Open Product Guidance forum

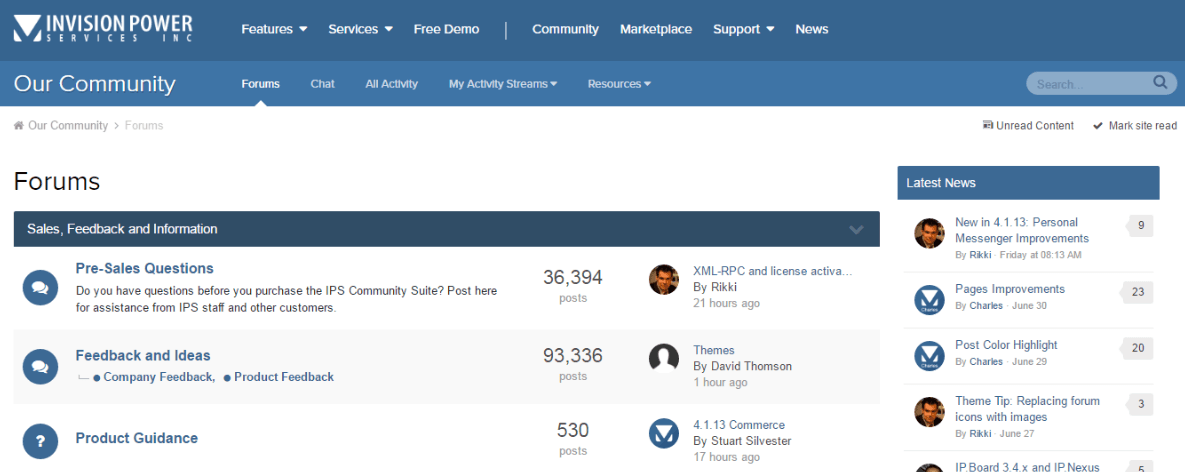[x=137, y=438]
